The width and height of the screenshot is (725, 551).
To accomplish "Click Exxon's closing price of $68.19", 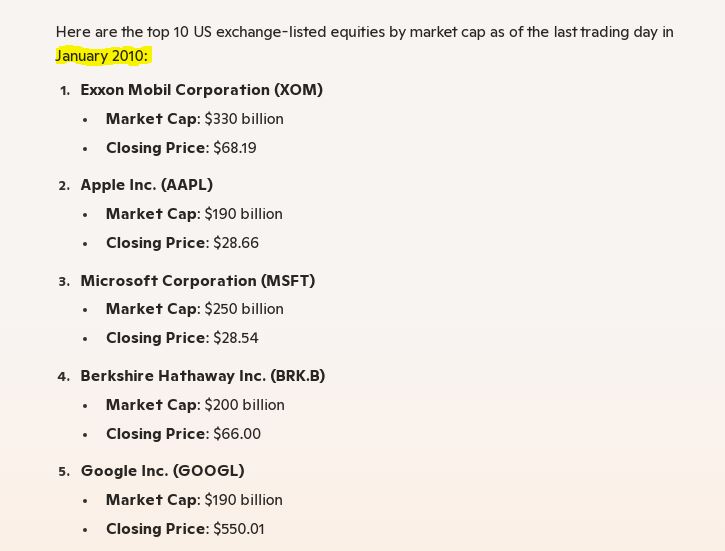I will point(235,148).
